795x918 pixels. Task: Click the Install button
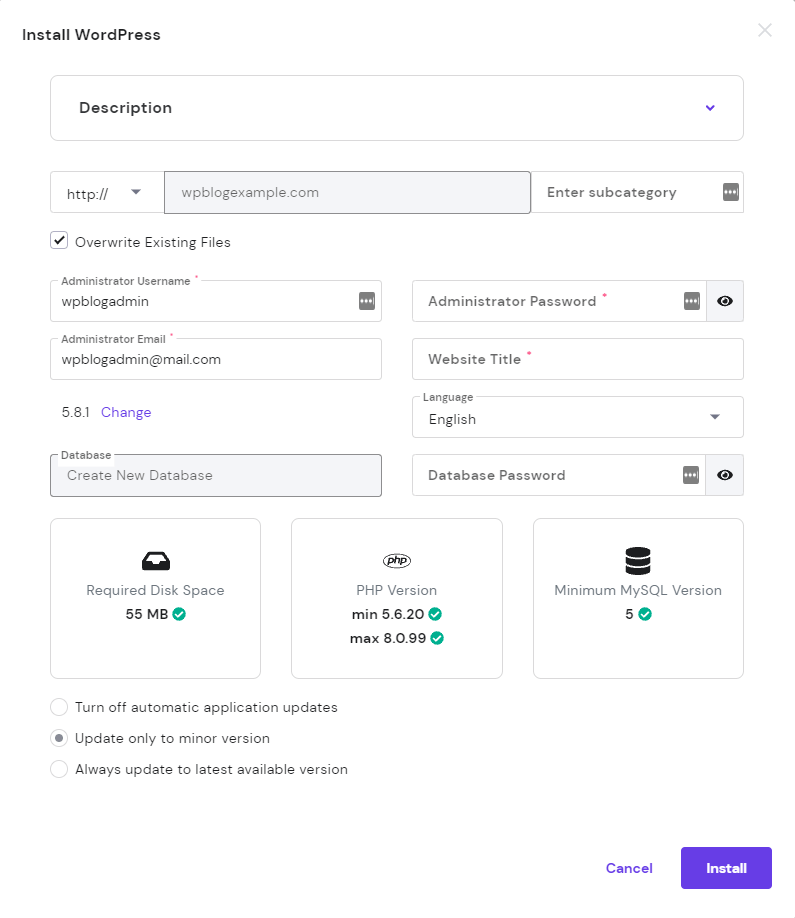pyautogui.click(x=726, y=868)
